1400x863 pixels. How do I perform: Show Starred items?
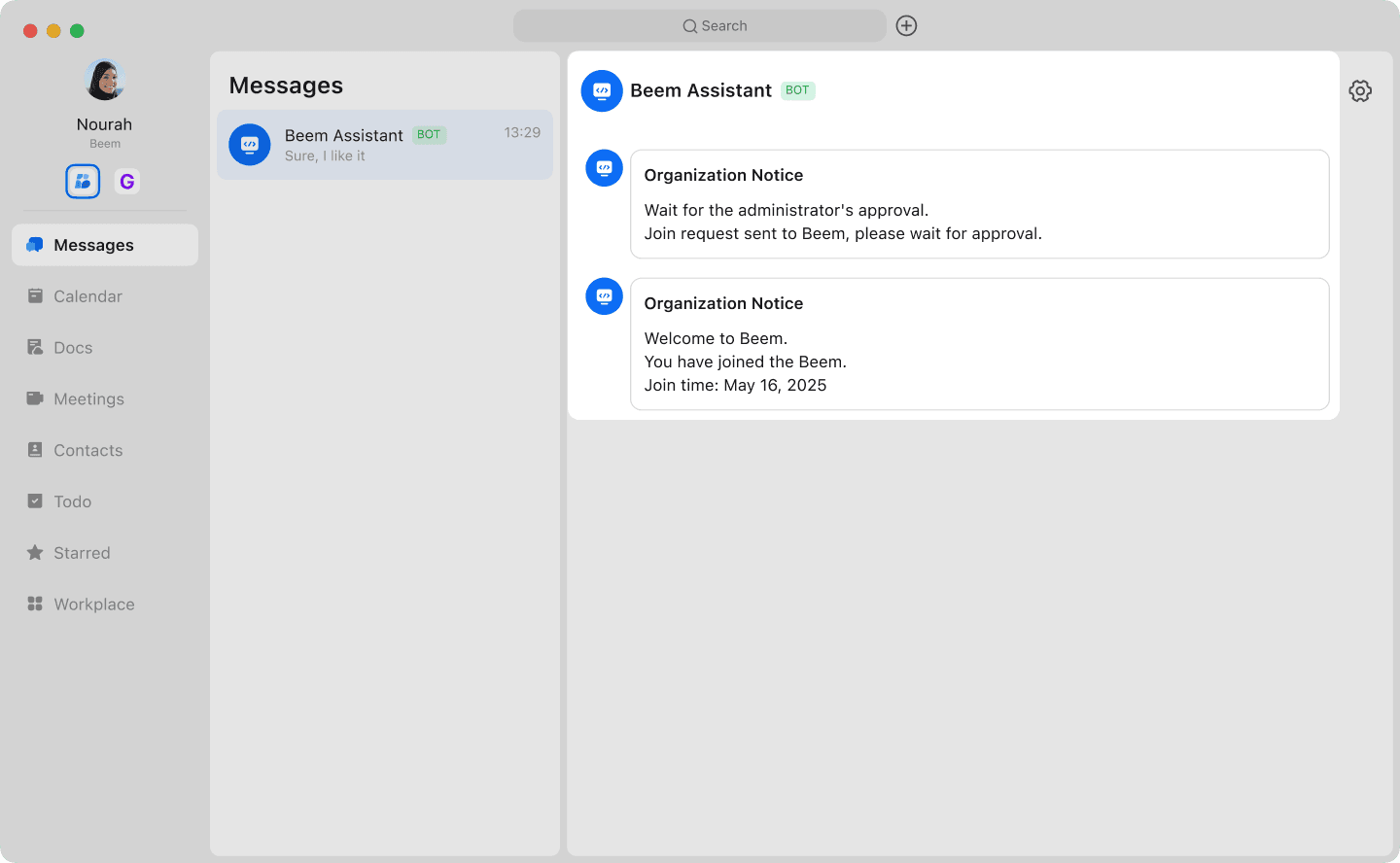coord(82,553)
